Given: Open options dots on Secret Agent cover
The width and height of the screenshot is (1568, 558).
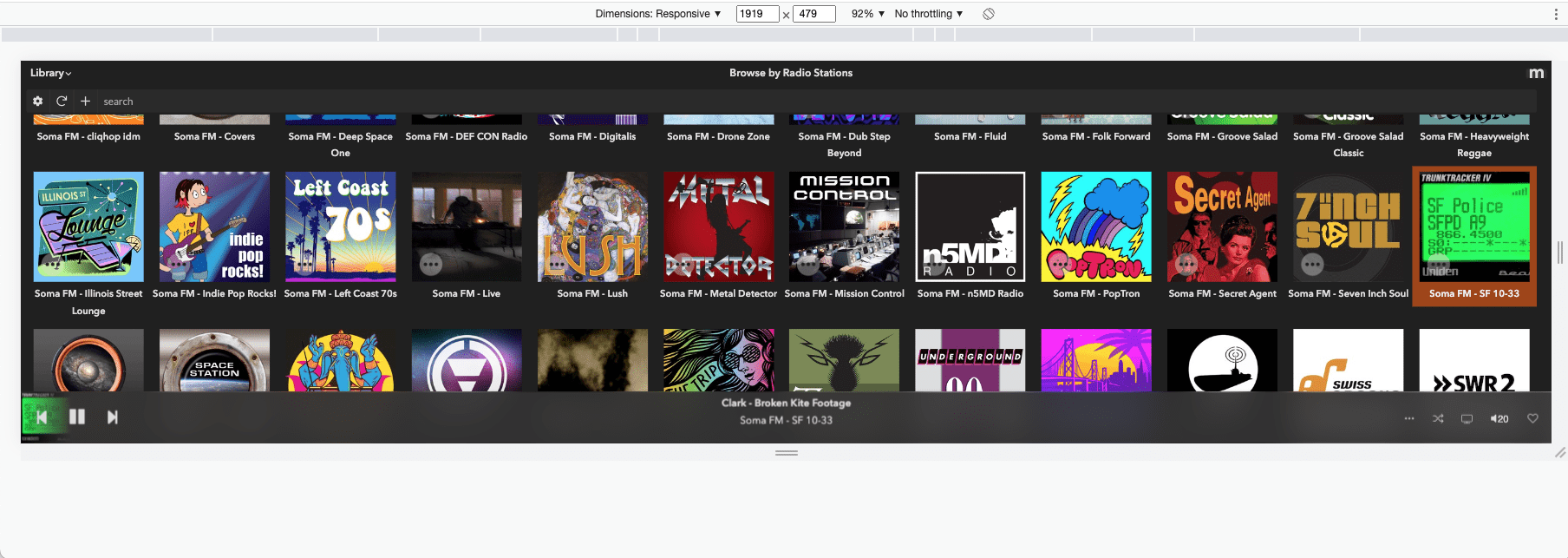Looking at the screenshot, I should pyautogui.click(x=1186, y=264).
